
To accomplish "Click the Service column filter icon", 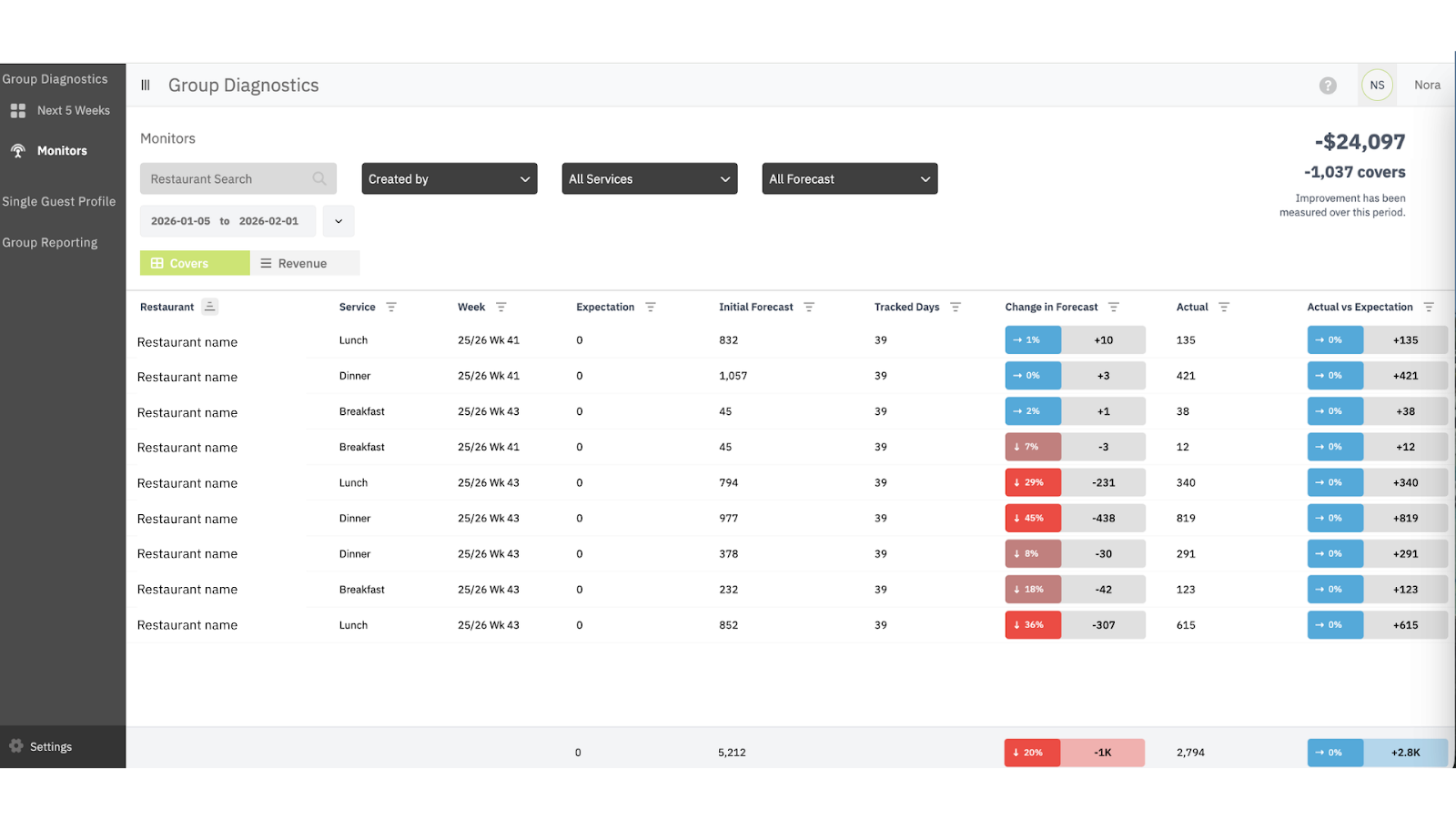I will (391, 308).
